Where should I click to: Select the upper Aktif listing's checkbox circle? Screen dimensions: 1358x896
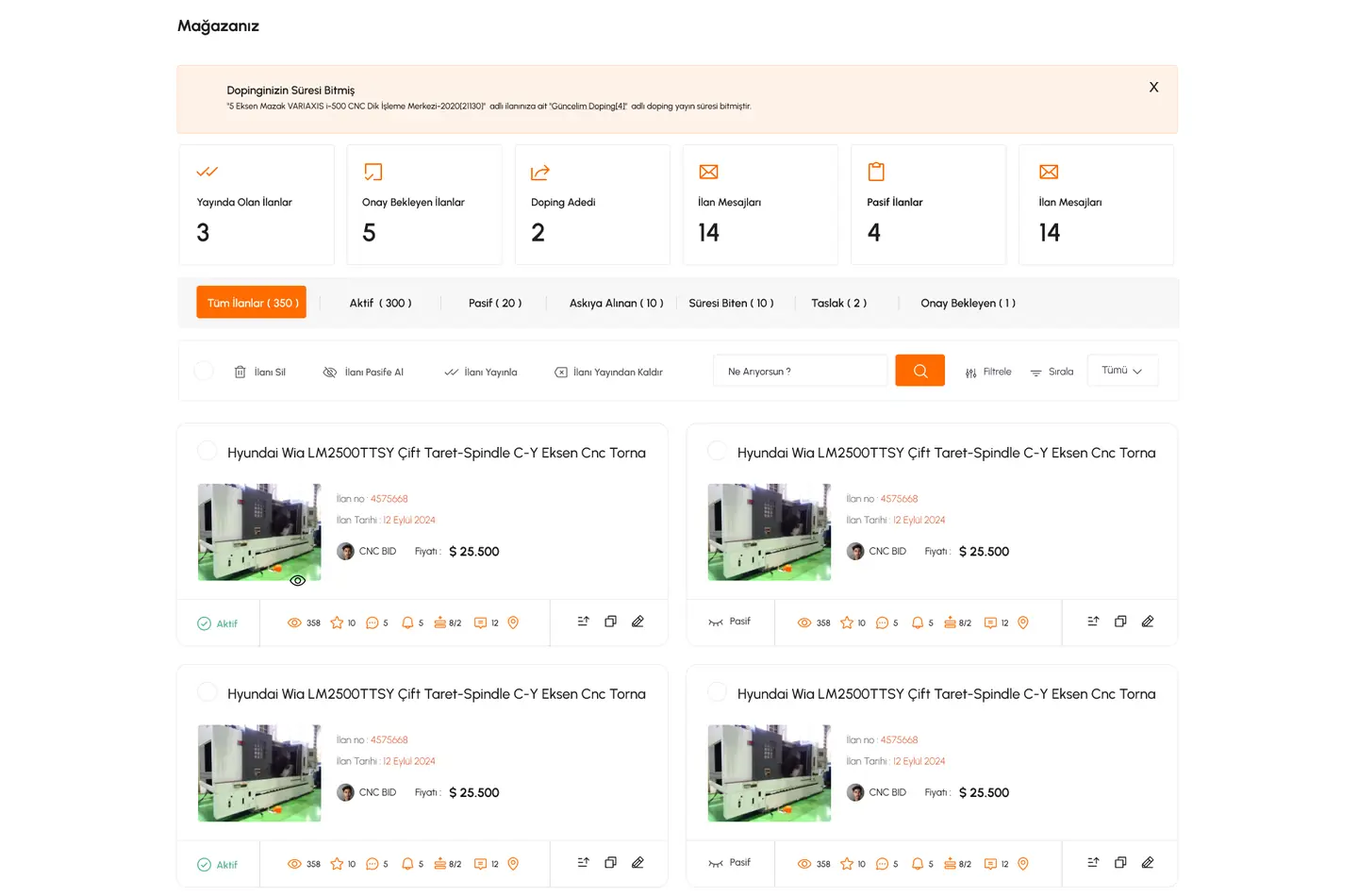click(x=207, y=451)
